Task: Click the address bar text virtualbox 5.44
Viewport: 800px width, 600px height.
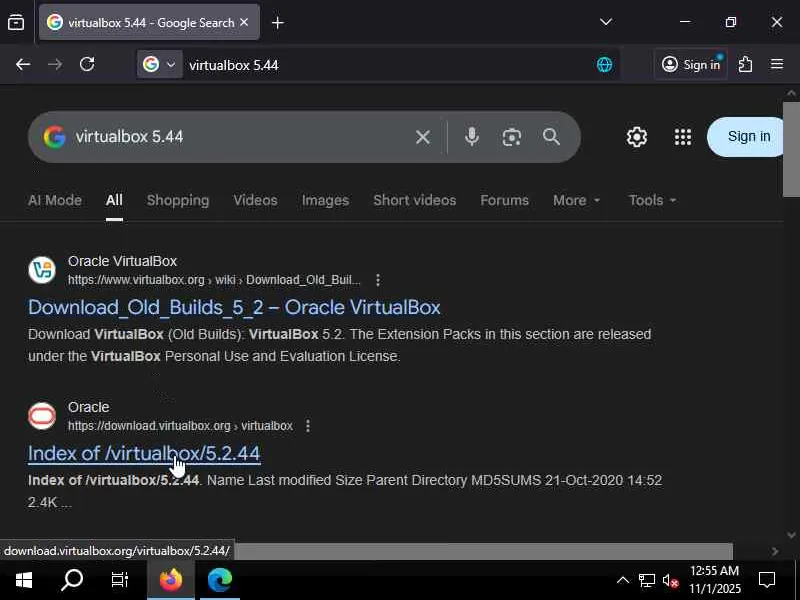Action: tap(234, 65)
